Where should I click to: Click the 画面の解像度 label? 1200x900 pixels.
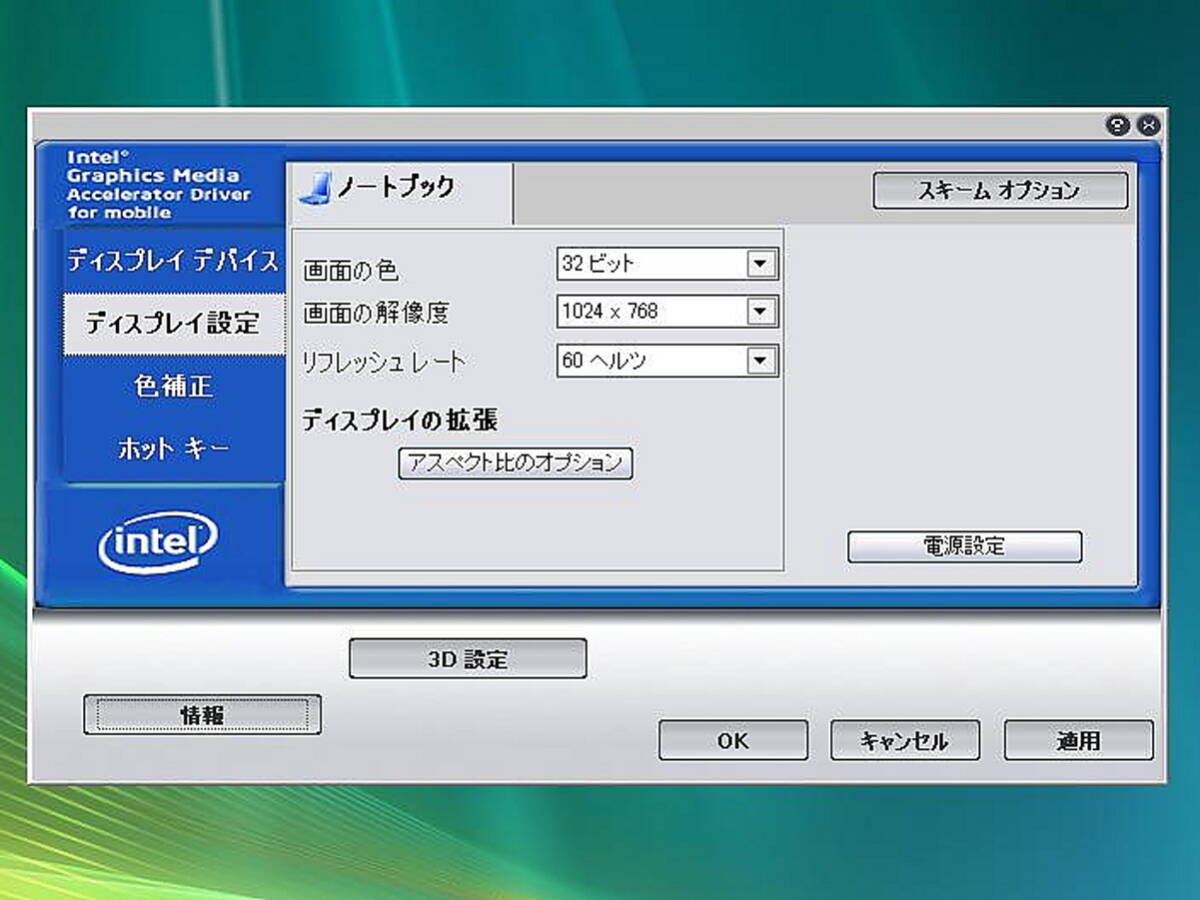click(x=376, y=313)
